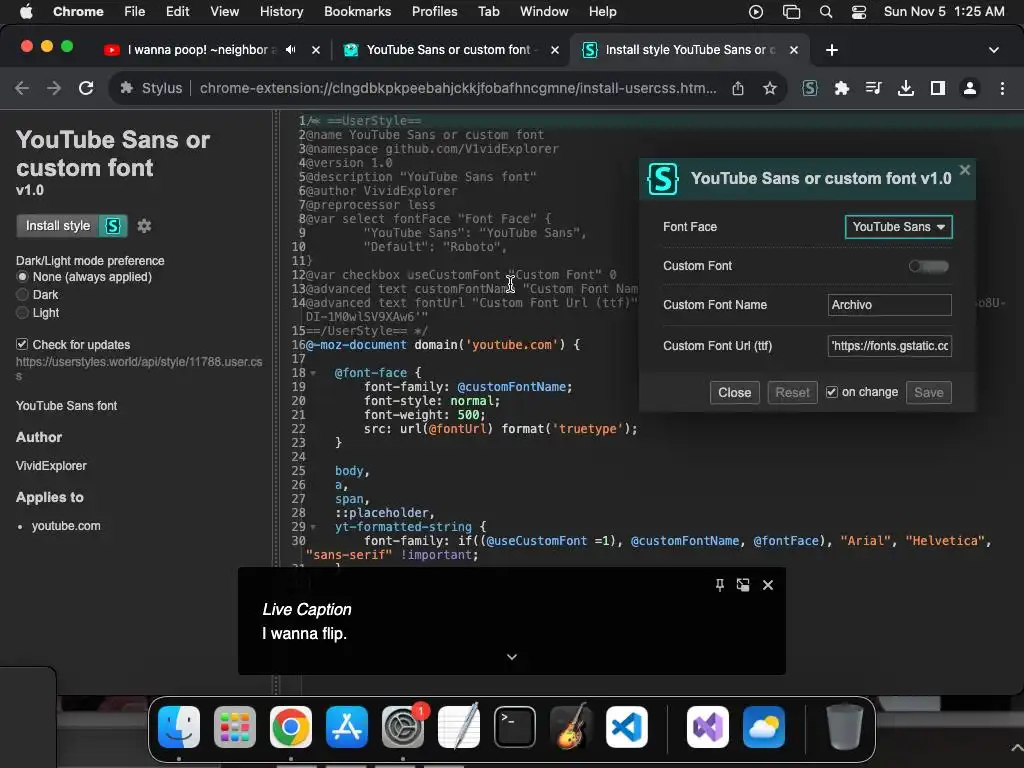Open the Chrome profile avatar icon
The width and height of the screenshot is (1024, 768).
click(x=970, y=88)
